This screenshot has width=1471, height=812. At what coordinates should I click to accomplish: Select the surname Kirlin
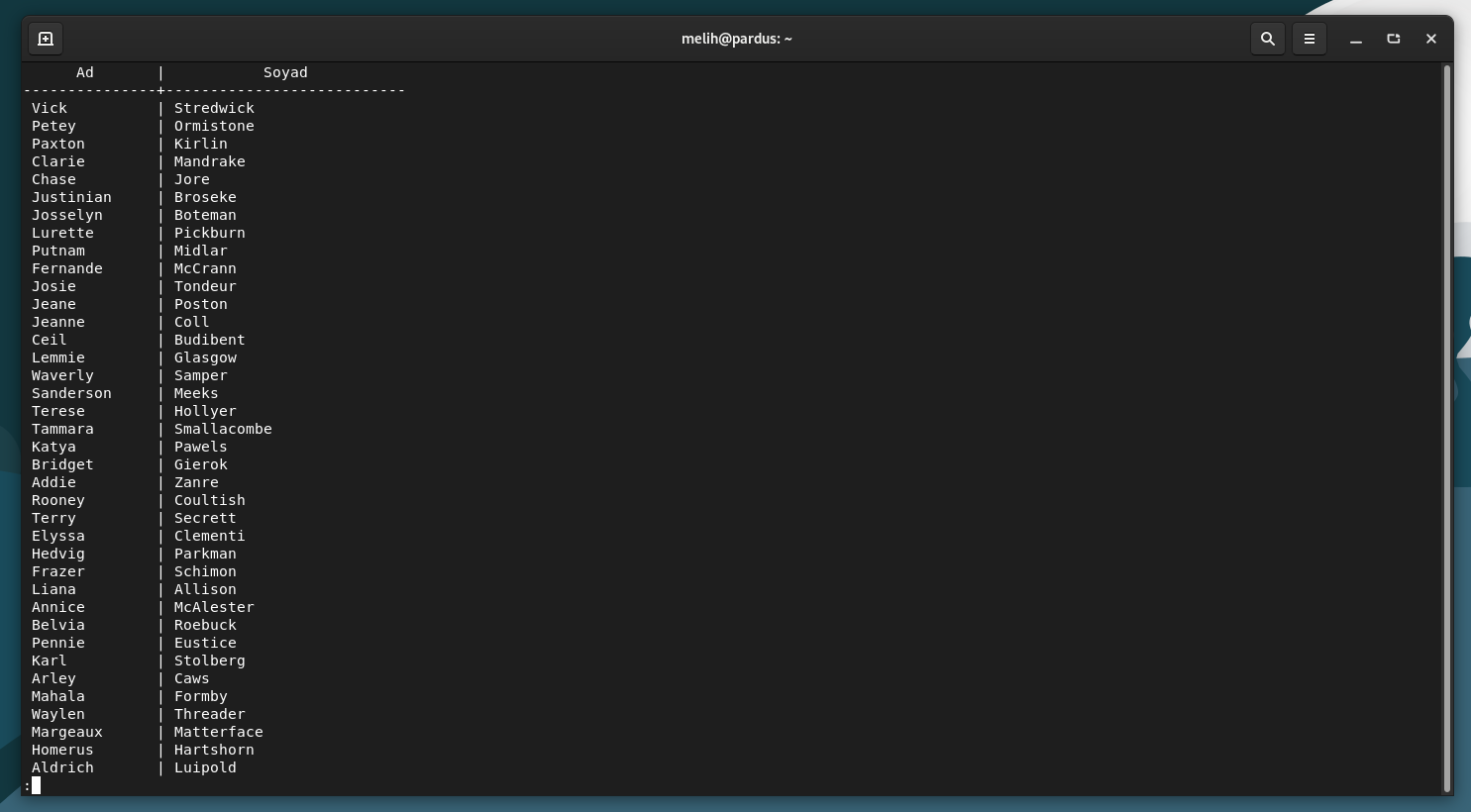click(x=201, y=144)
